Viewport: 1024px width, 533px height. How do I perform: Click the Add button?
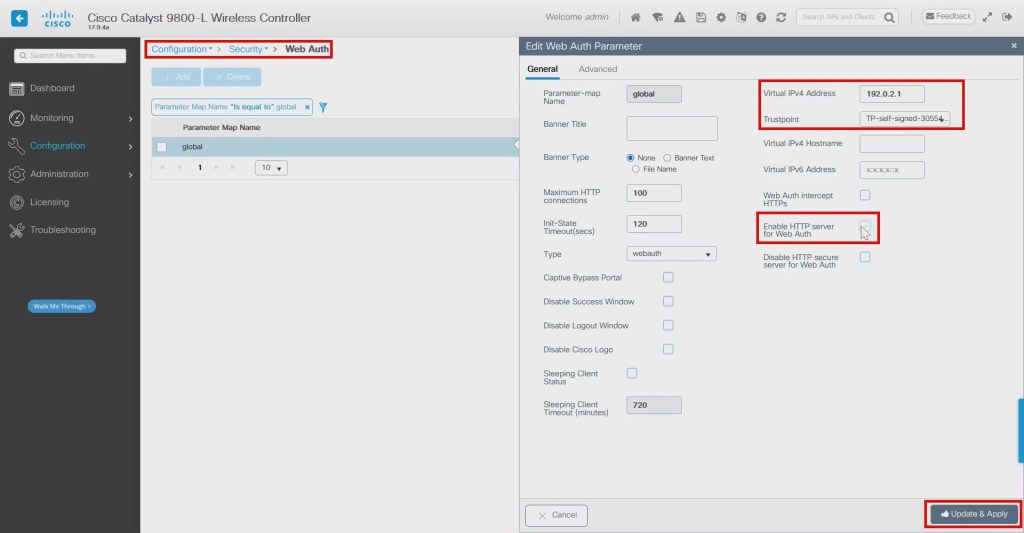(x=176, y=77)
